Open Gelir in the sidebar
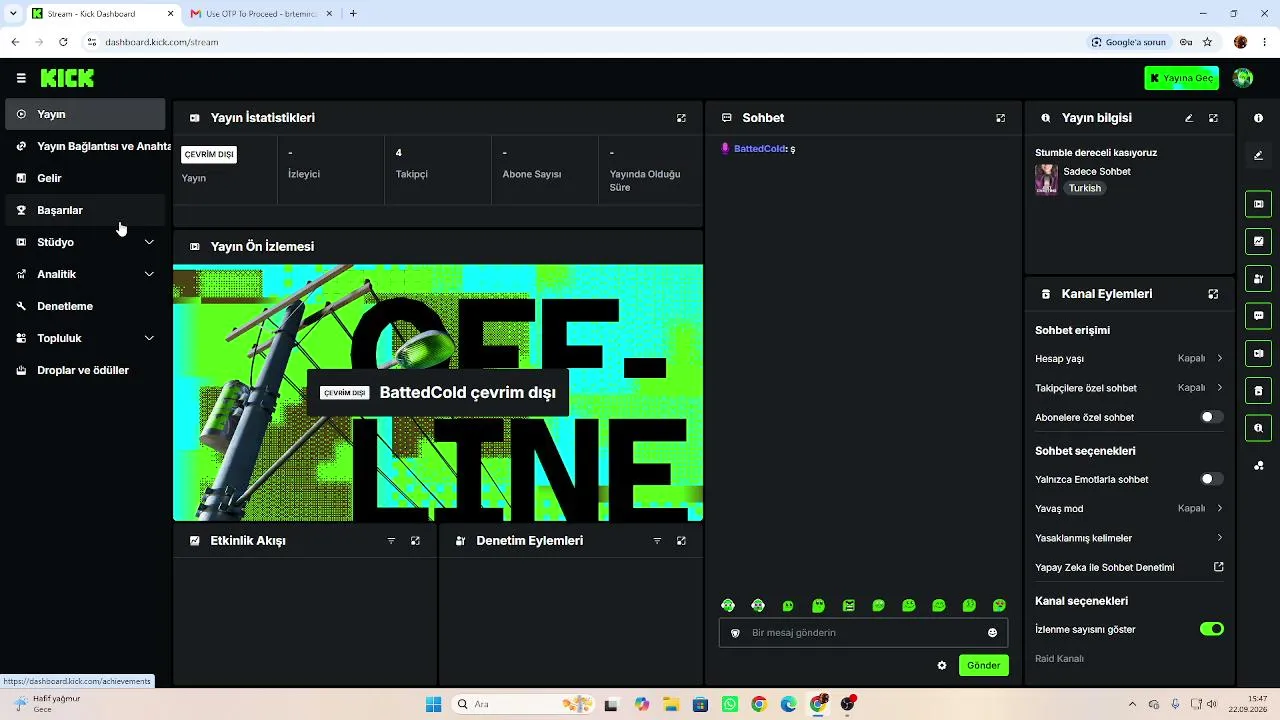The width and height of the screenshot is (1280, 720). [85, 178]
